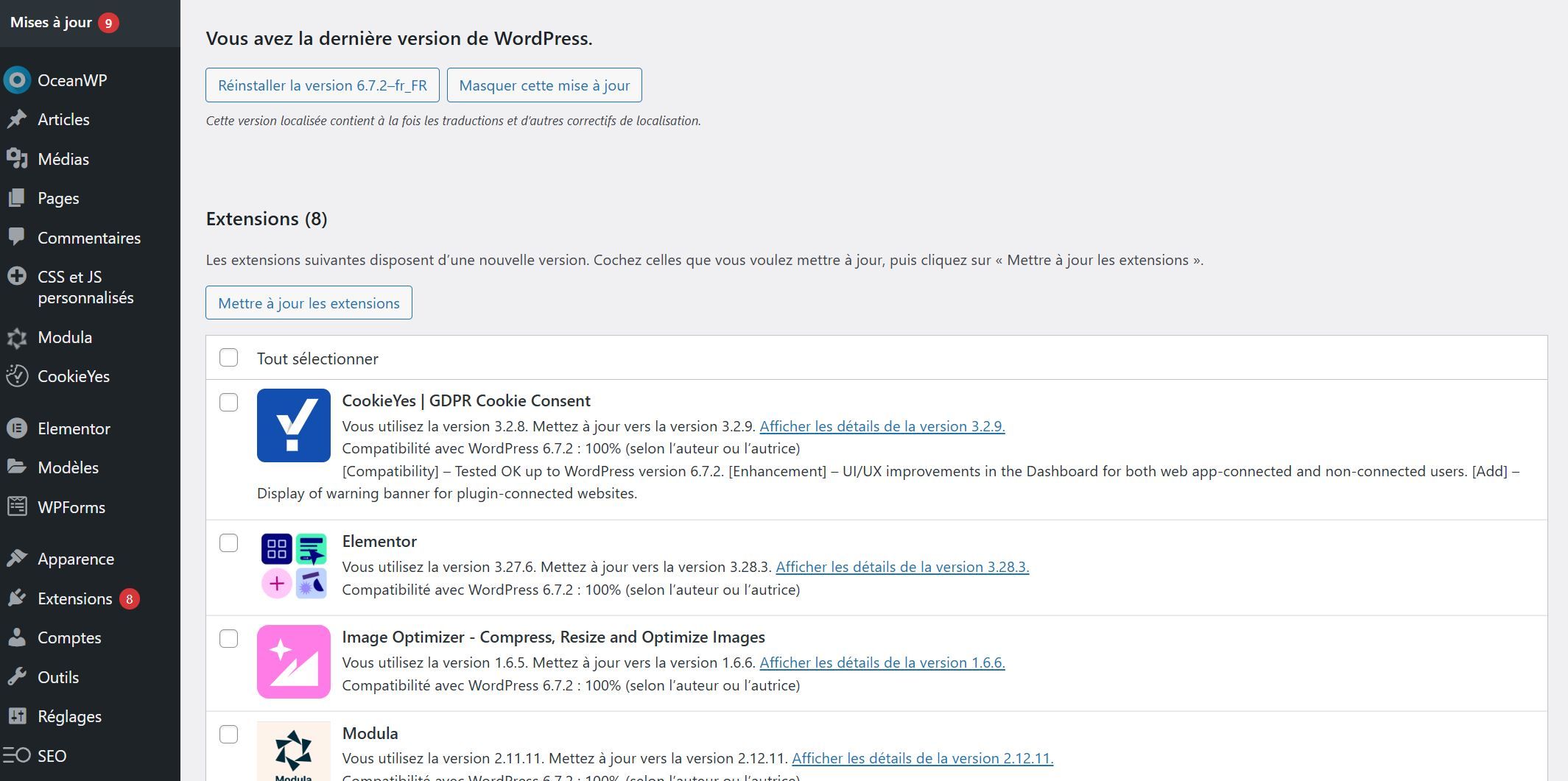Click the Image Optimizer plugin logo
The image size is (1568, 781).
tap(294, 662)
